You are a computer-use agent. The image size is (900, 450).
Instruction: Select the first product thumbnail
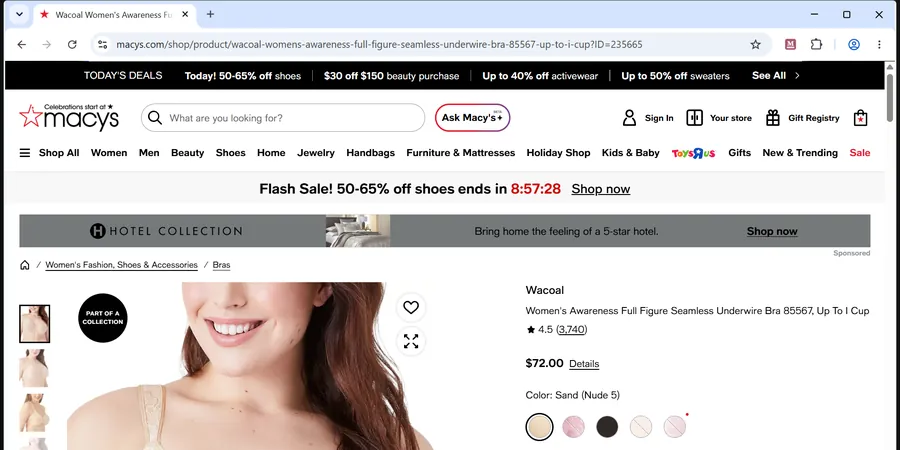[34, 324]
